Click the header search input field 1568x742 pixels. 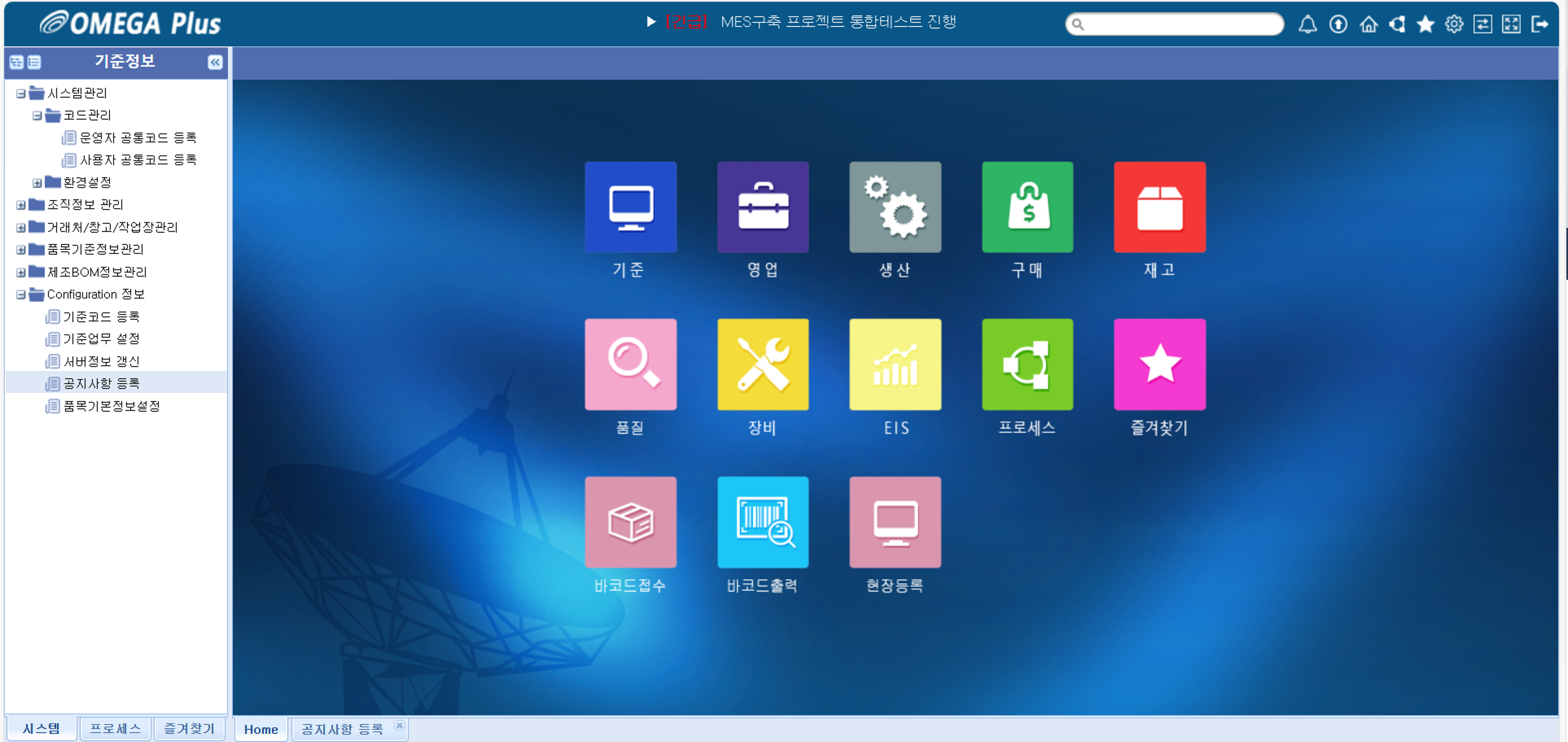tap(1174, 24)
